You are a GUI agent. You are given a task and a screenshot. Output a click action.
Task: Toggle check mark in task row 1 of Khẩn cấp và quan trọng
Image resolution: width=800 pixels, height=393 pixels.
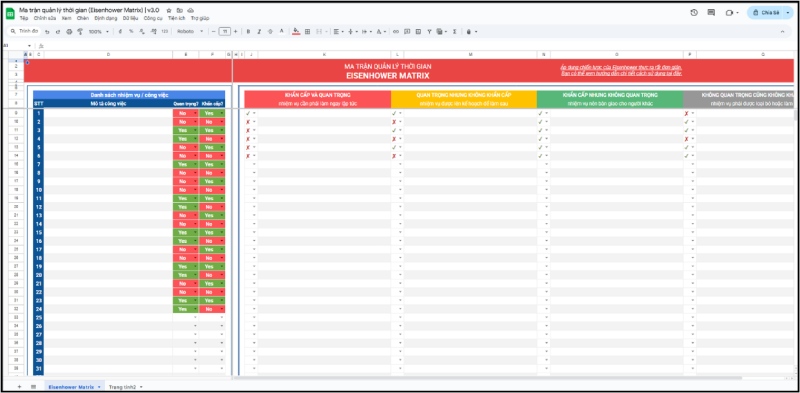(248, 113)
